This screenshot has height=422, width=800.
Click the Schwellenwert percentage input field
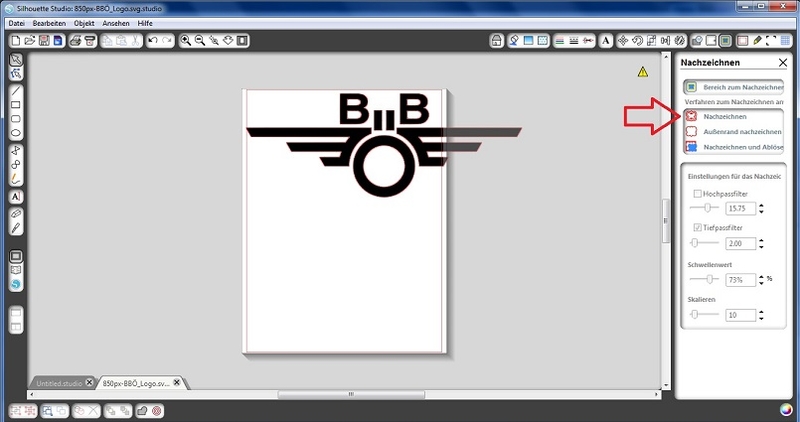click(x=739, y=279)
